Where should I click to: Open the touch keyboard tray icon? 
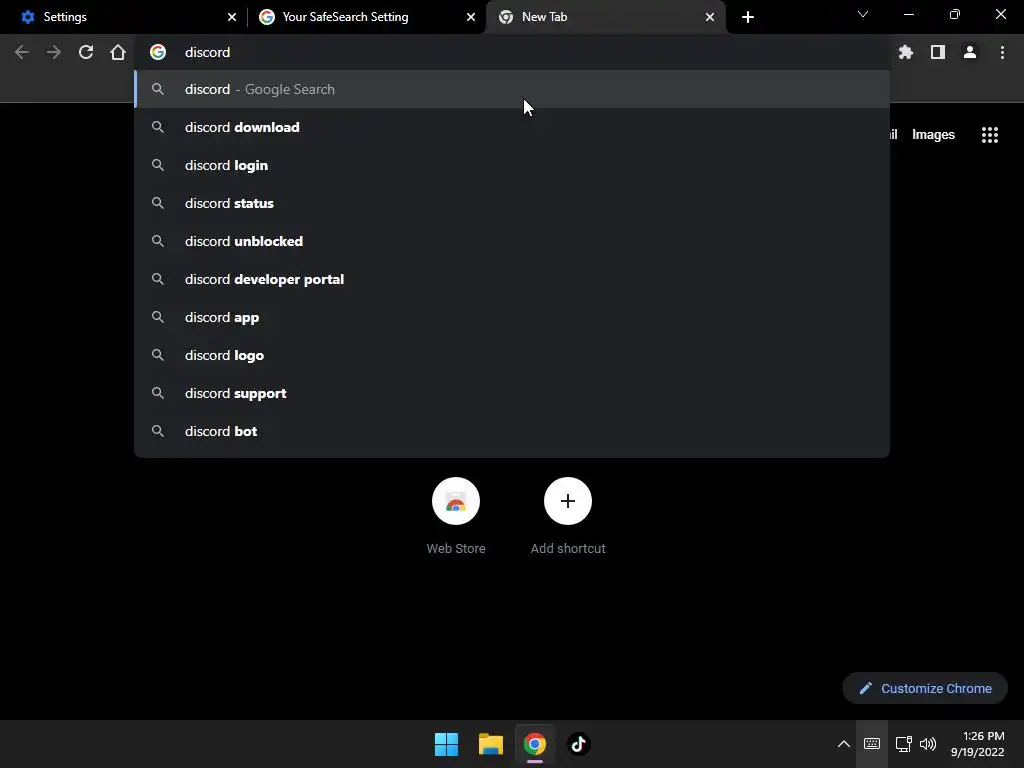pos(872,744)
